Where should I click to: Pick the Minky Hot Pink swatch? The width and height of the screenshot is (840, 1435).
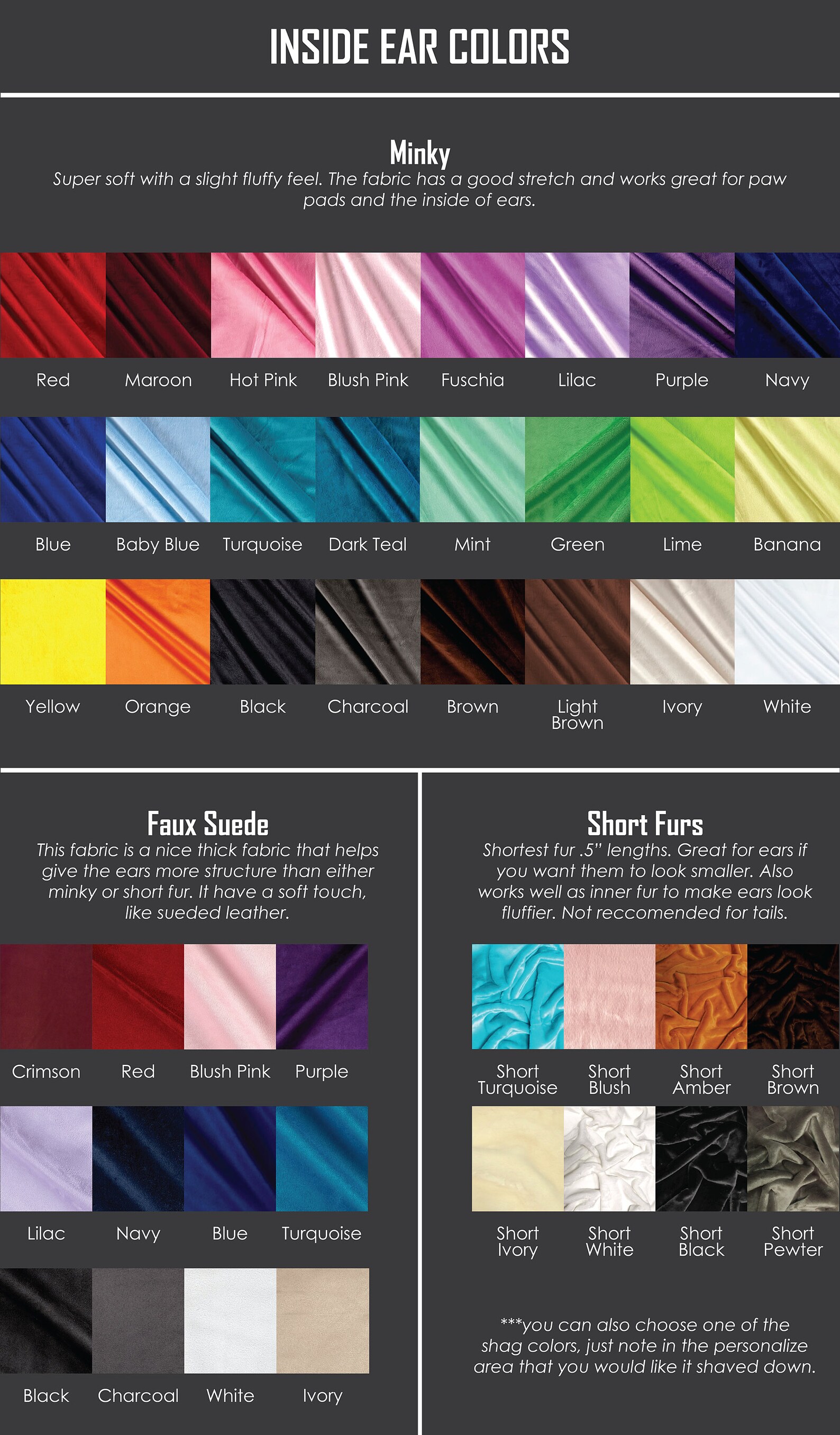[x=263, y=305]
